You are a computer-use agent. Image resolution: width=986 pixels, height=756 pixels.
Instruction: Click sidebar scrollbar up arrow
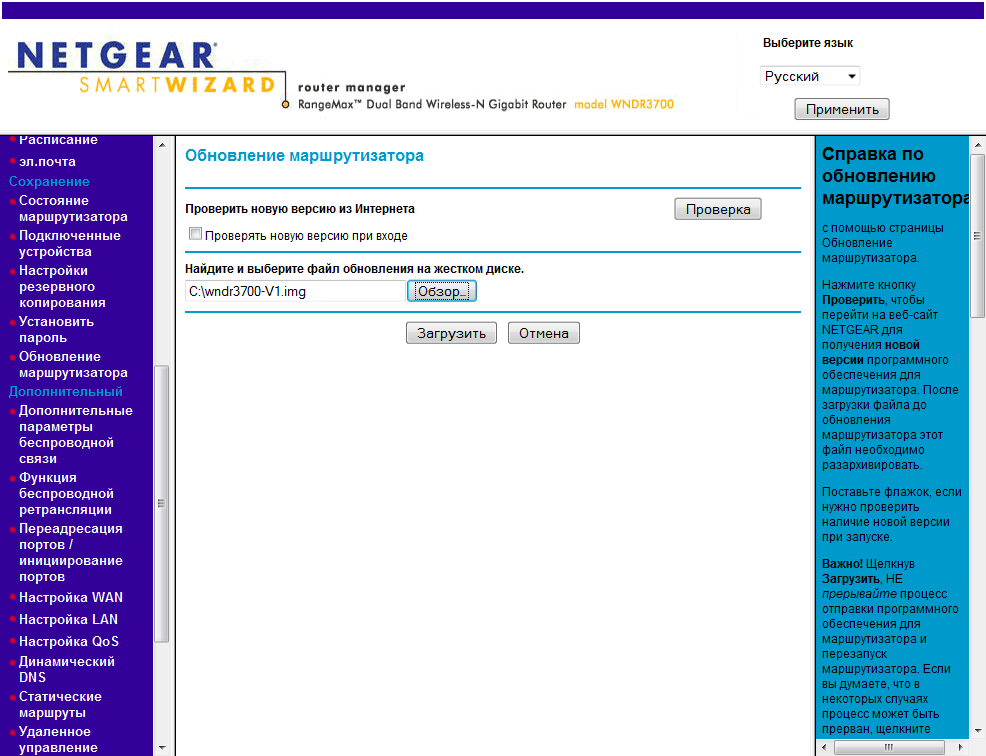click(x=162, y=145)
